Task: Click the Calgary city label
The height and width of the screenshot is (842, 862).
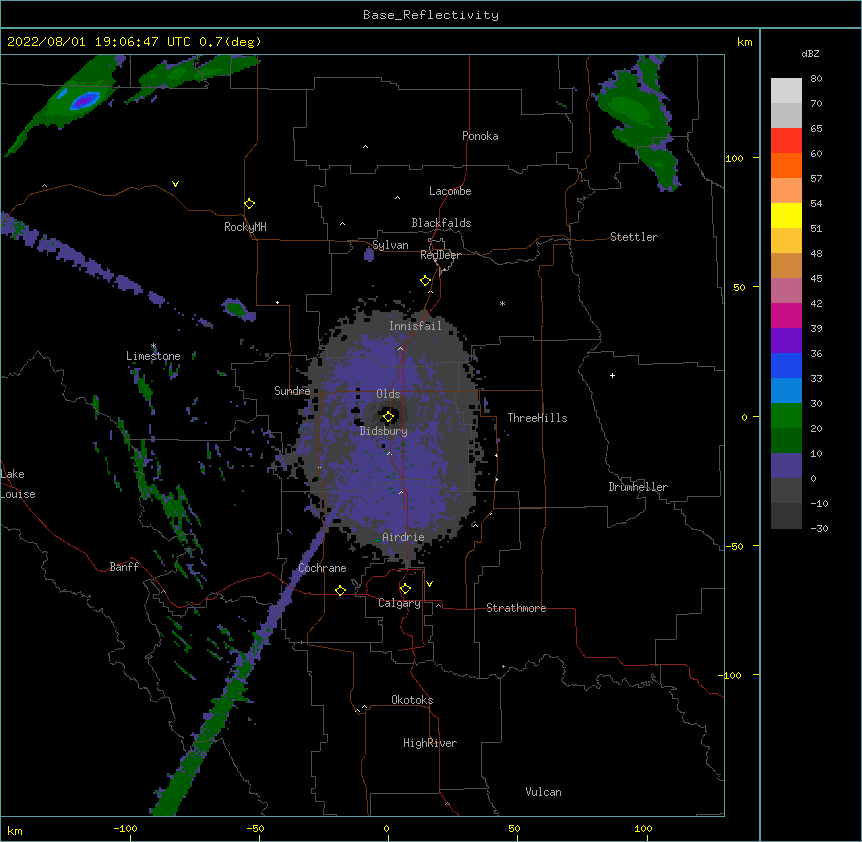Action: point(399,603)
